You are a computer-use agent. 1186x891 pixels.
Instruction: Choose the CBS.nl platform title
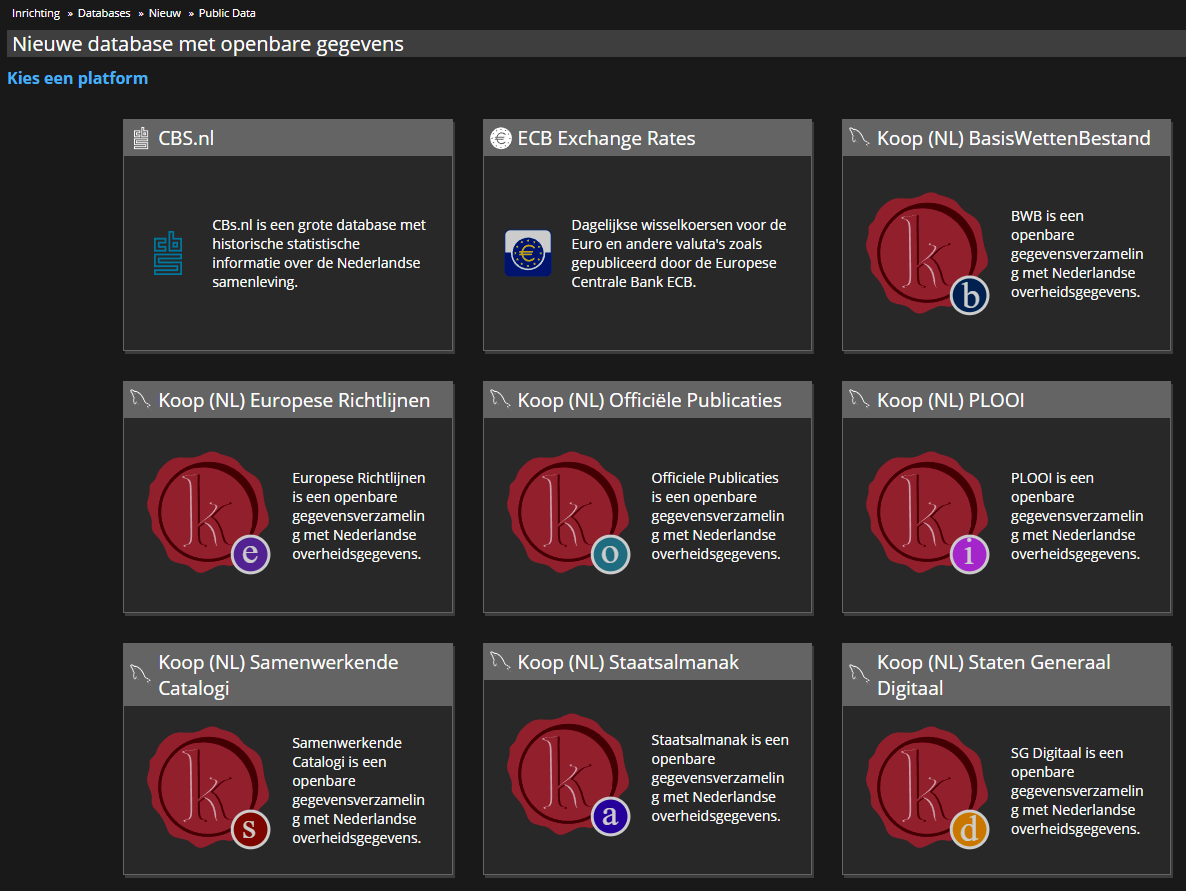coord(186,138)
